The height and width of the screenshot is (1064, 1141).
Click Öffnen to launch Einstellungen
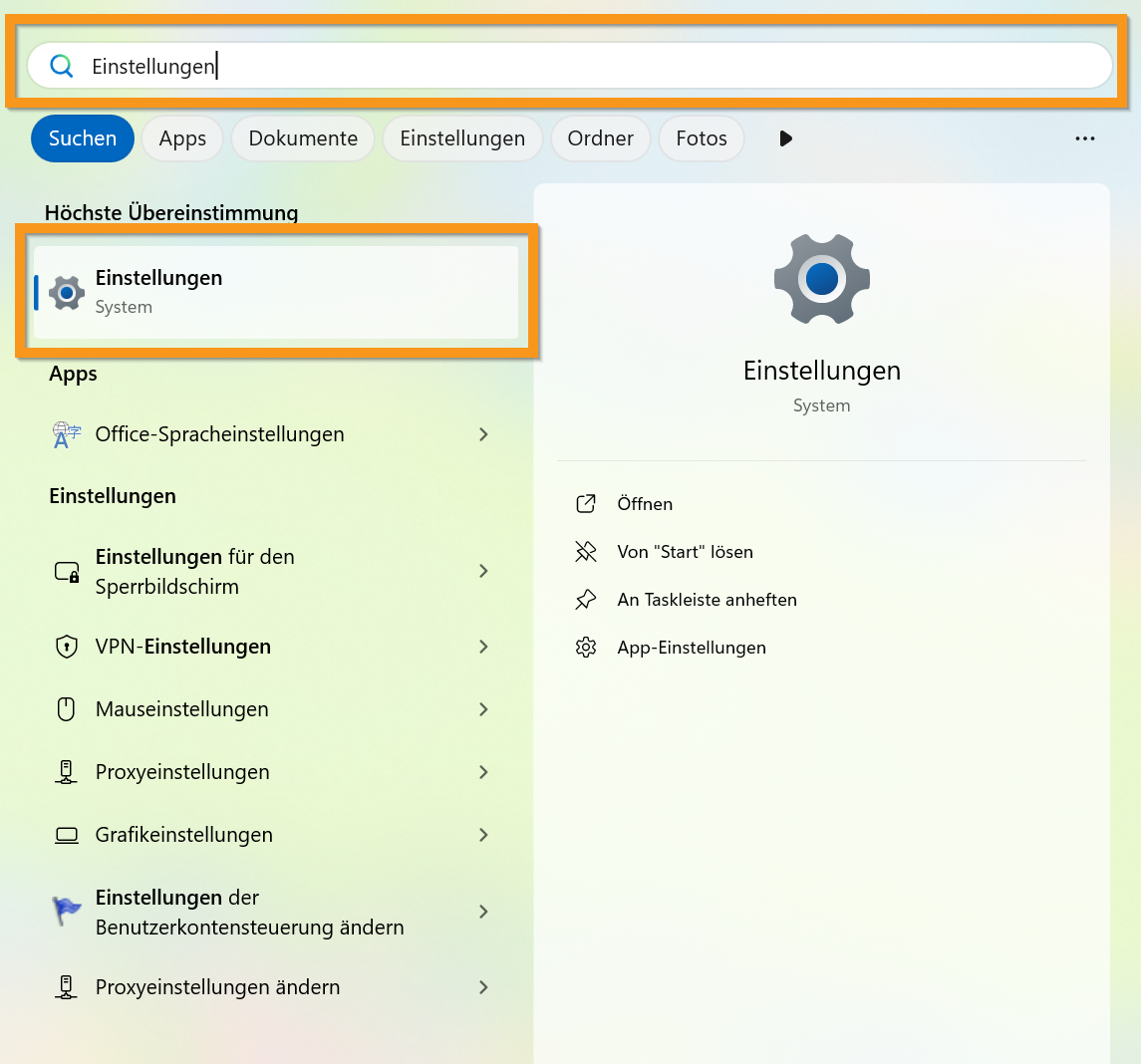point(645,504)
